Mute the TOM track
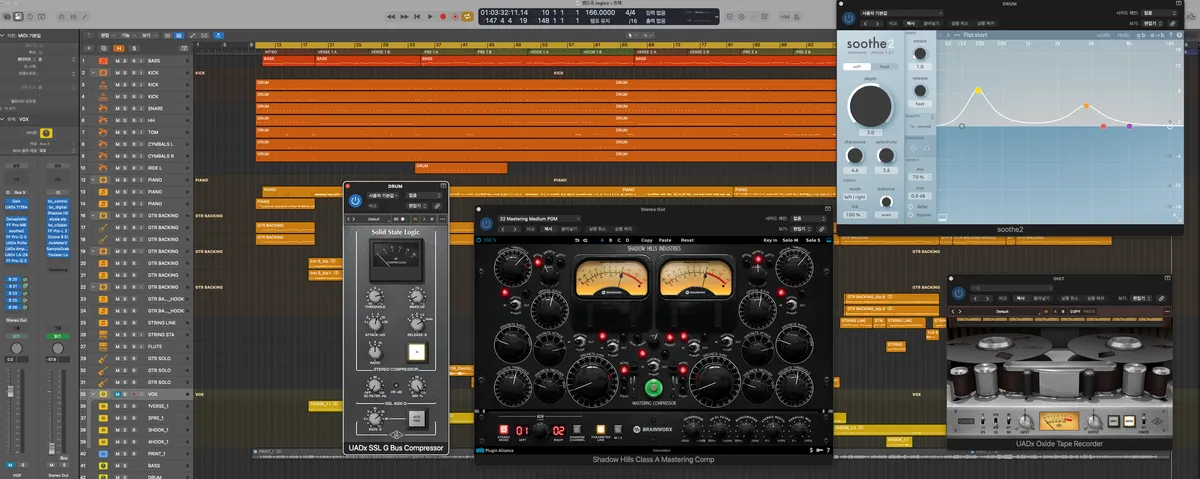This screenshot has height=479, width=1200. 117,132
